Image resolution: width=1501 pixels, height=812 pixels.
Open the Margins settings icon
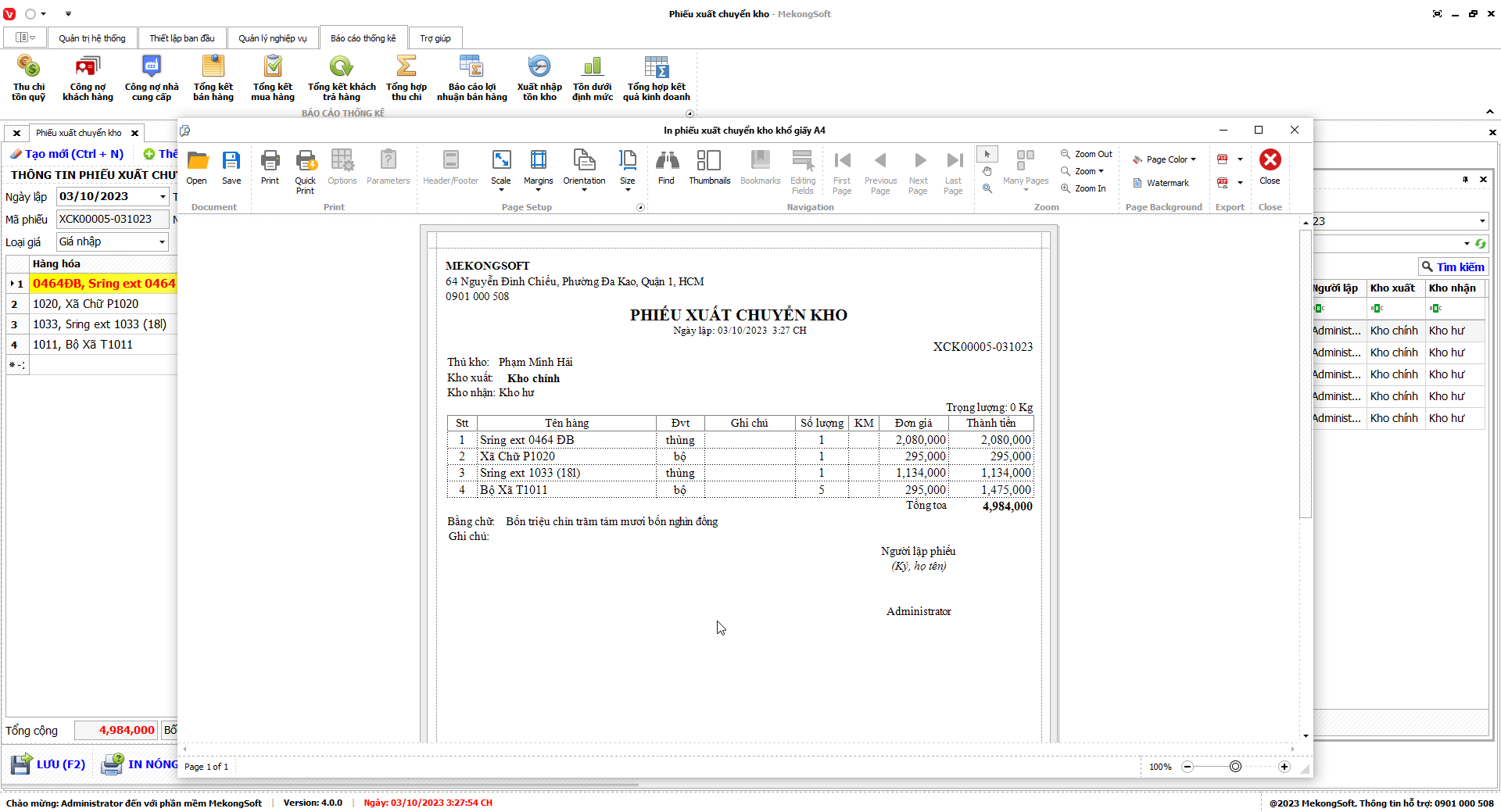pyautogui.click(x=538, y=167)
